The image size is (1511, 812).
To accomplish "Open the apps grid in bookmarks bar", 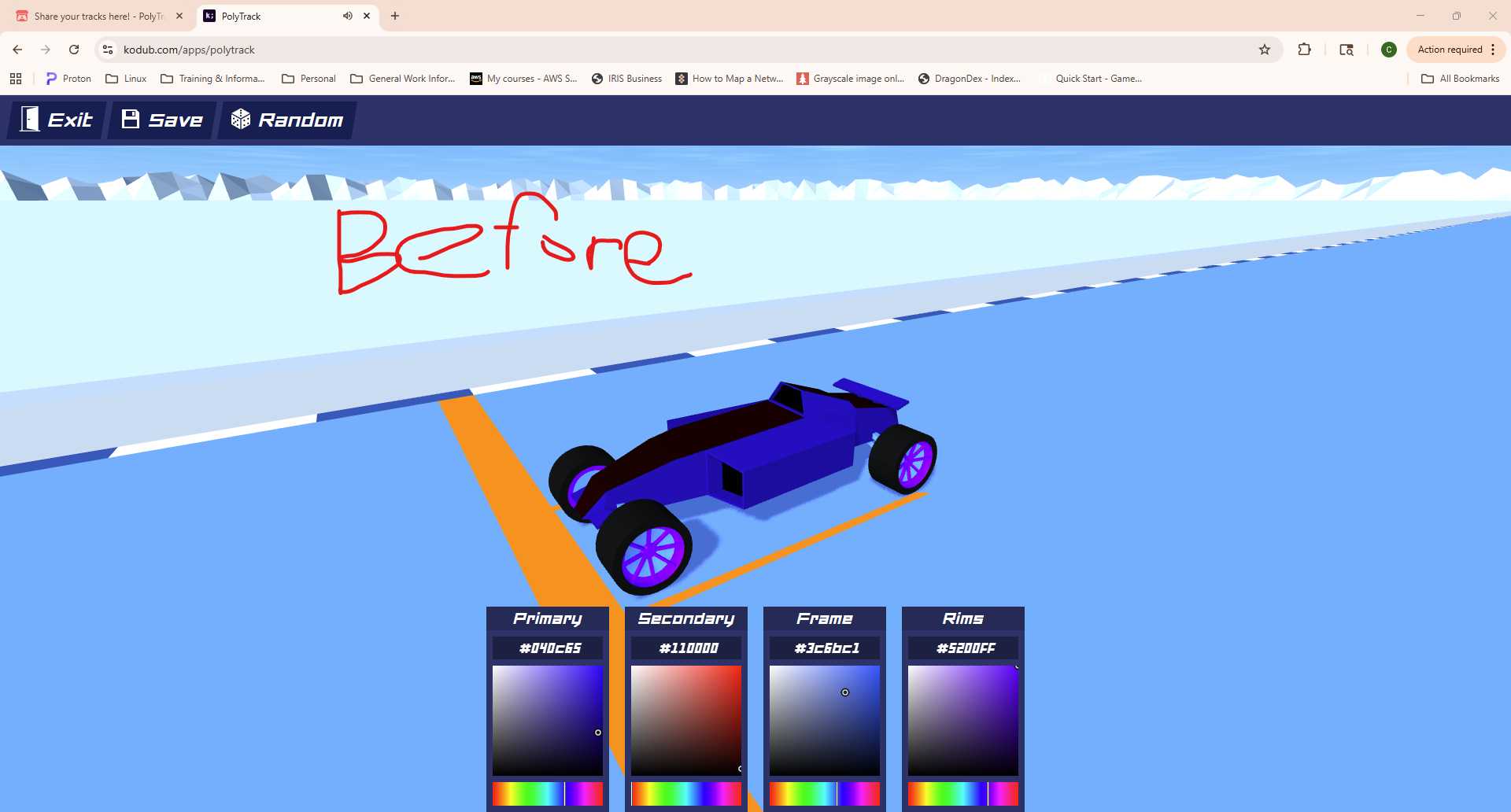I will 16,79.
